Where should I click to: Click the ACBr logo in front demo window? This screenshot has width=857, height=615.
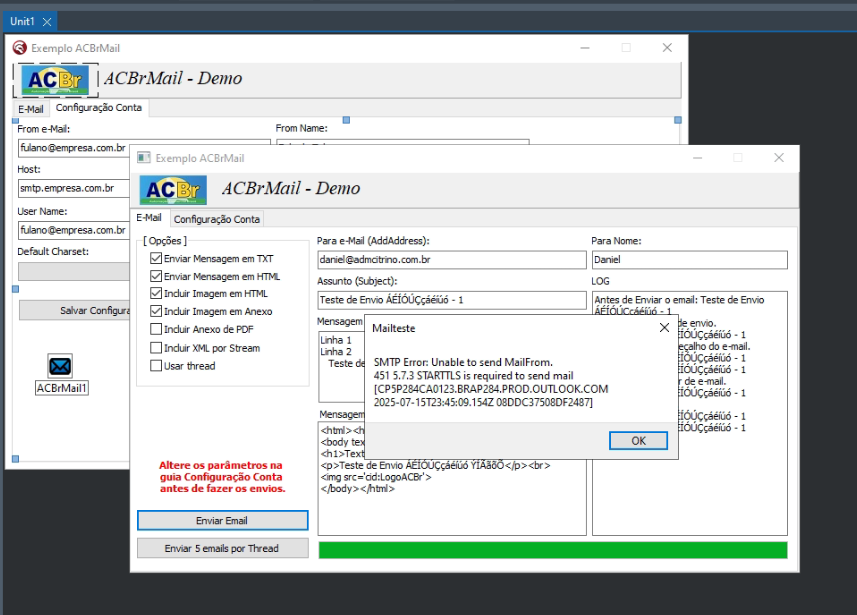click(x=173, y=190)
